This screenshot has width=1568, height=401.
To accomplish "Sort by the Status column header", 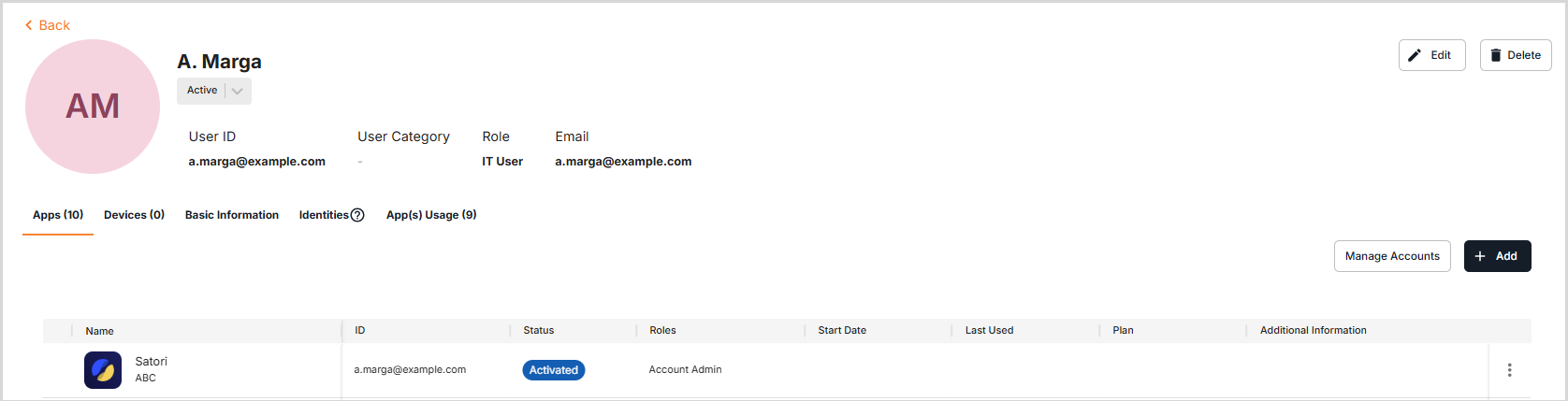I will click(539, 330).
